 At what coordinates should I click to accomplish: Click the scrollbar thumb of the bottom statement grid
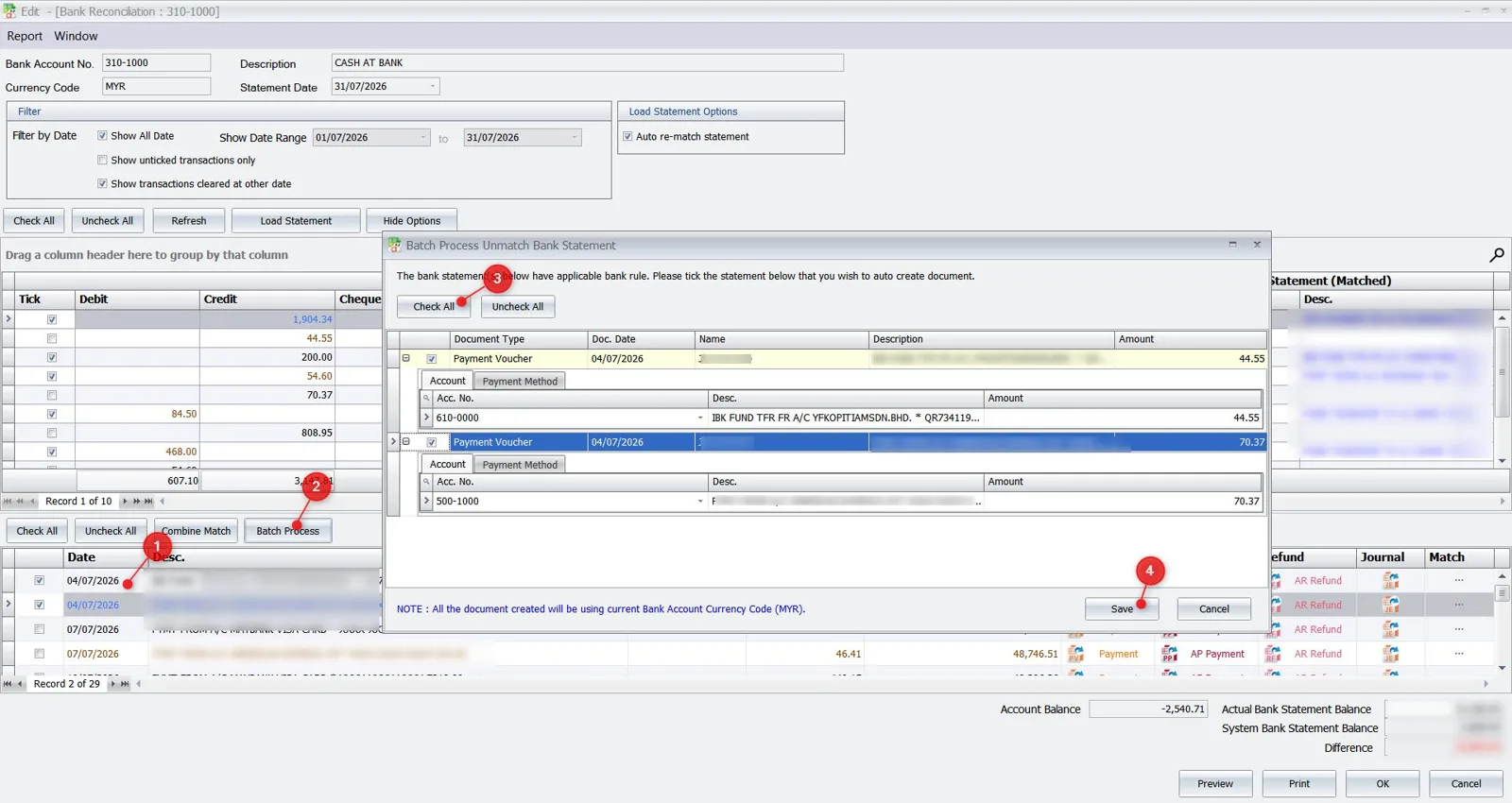tap(1502, 593)
